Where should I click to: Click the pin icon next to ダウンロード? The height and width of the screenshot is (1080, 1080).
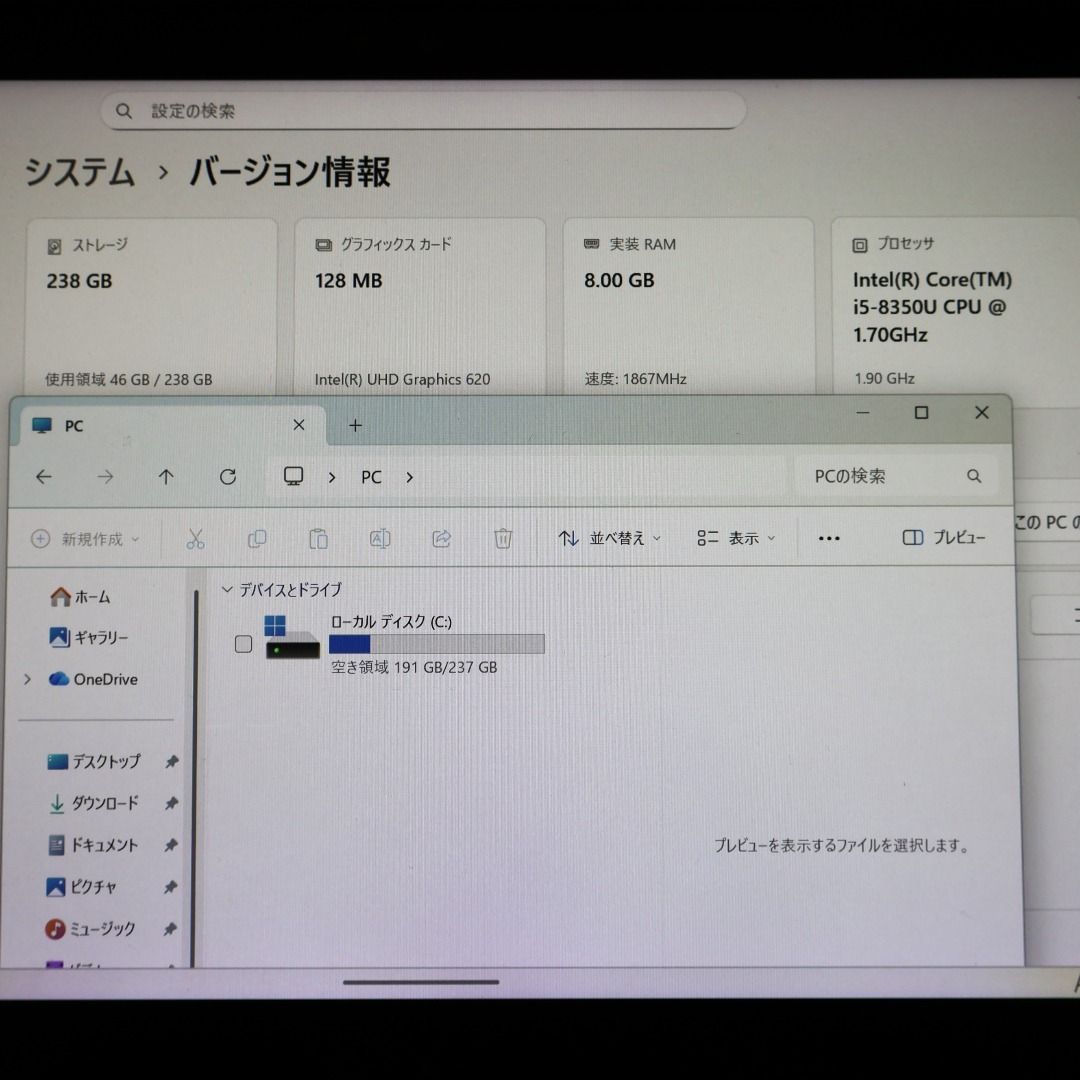[170, 803]
